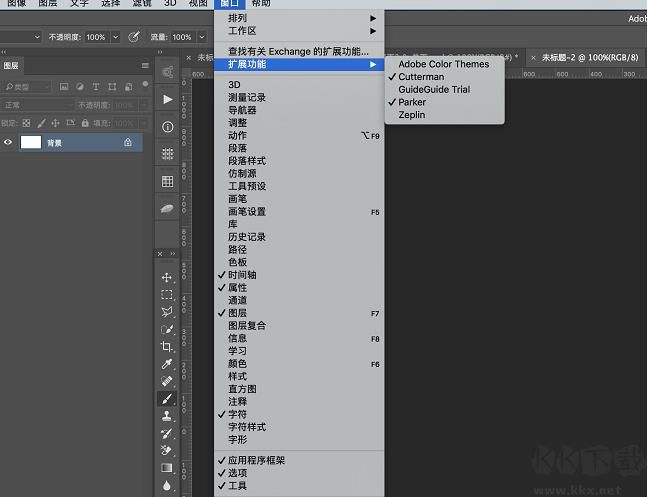Viewport: 648px width, 497px height.
Task: Select the Blur droplet tool
Action: [x=167, y=485]
